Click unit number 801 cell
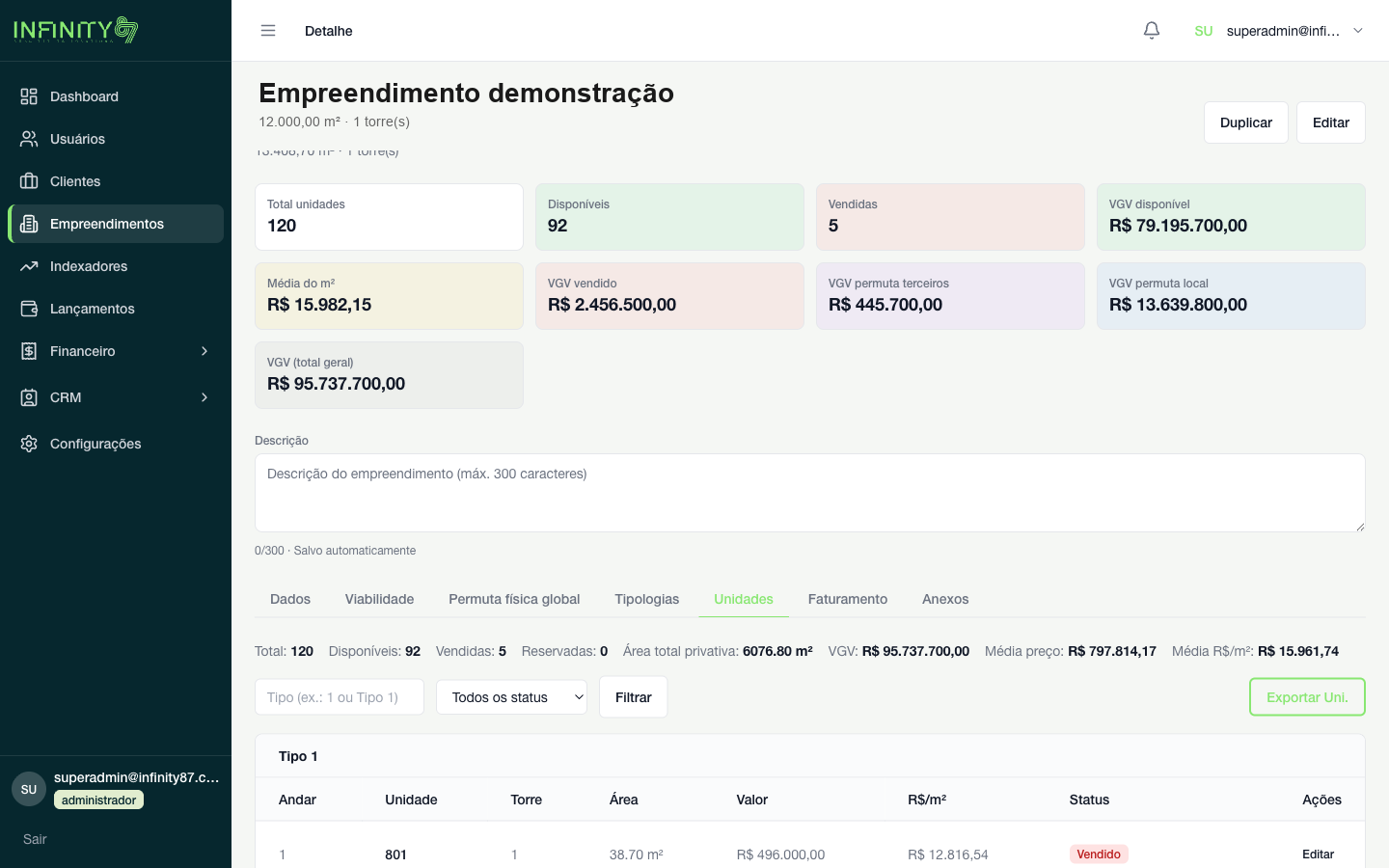Screen dimensions: 1389x868 [x=395, y=854]
